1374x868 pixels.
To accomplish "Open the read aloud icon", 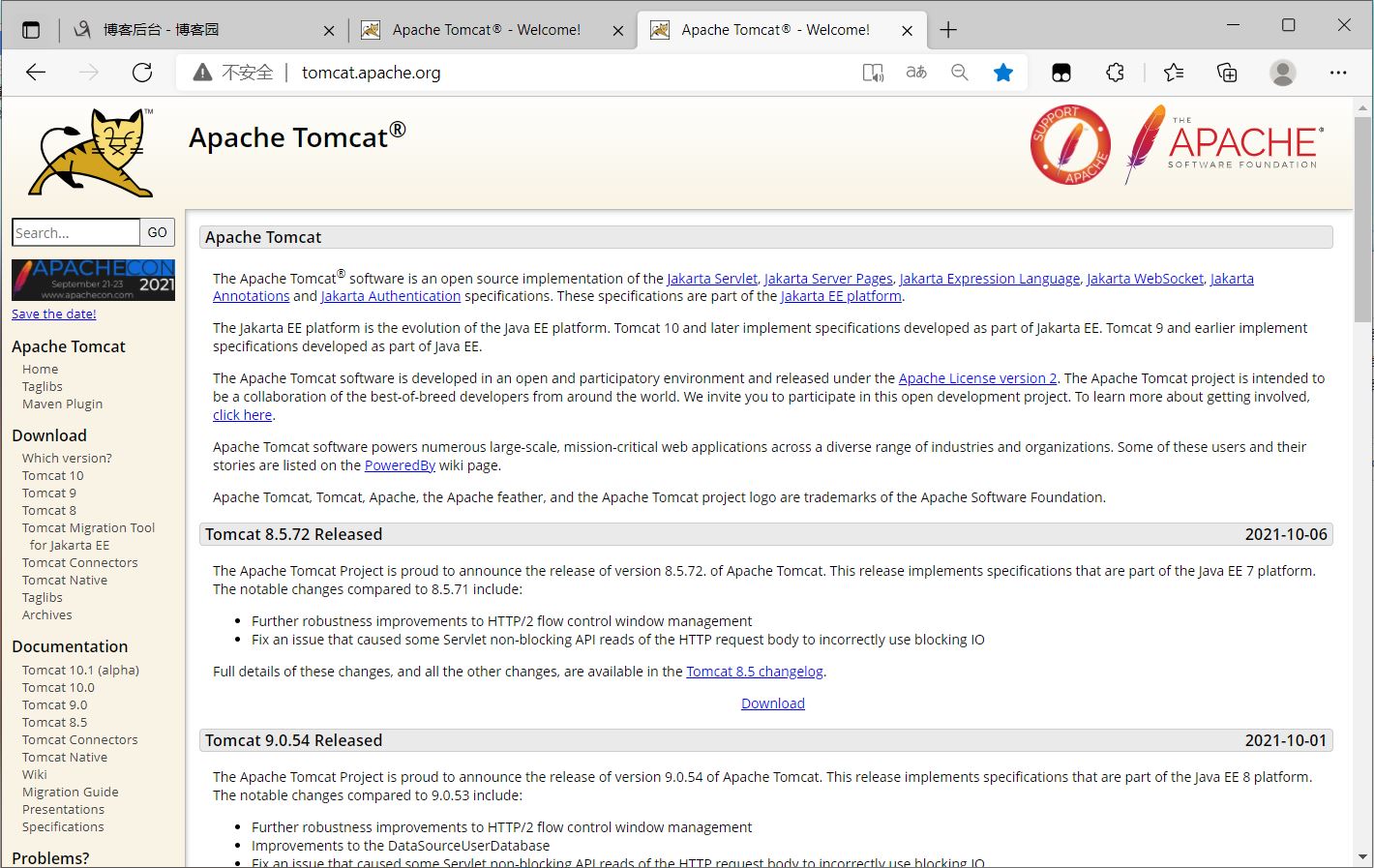I will [x=873, y=73].
